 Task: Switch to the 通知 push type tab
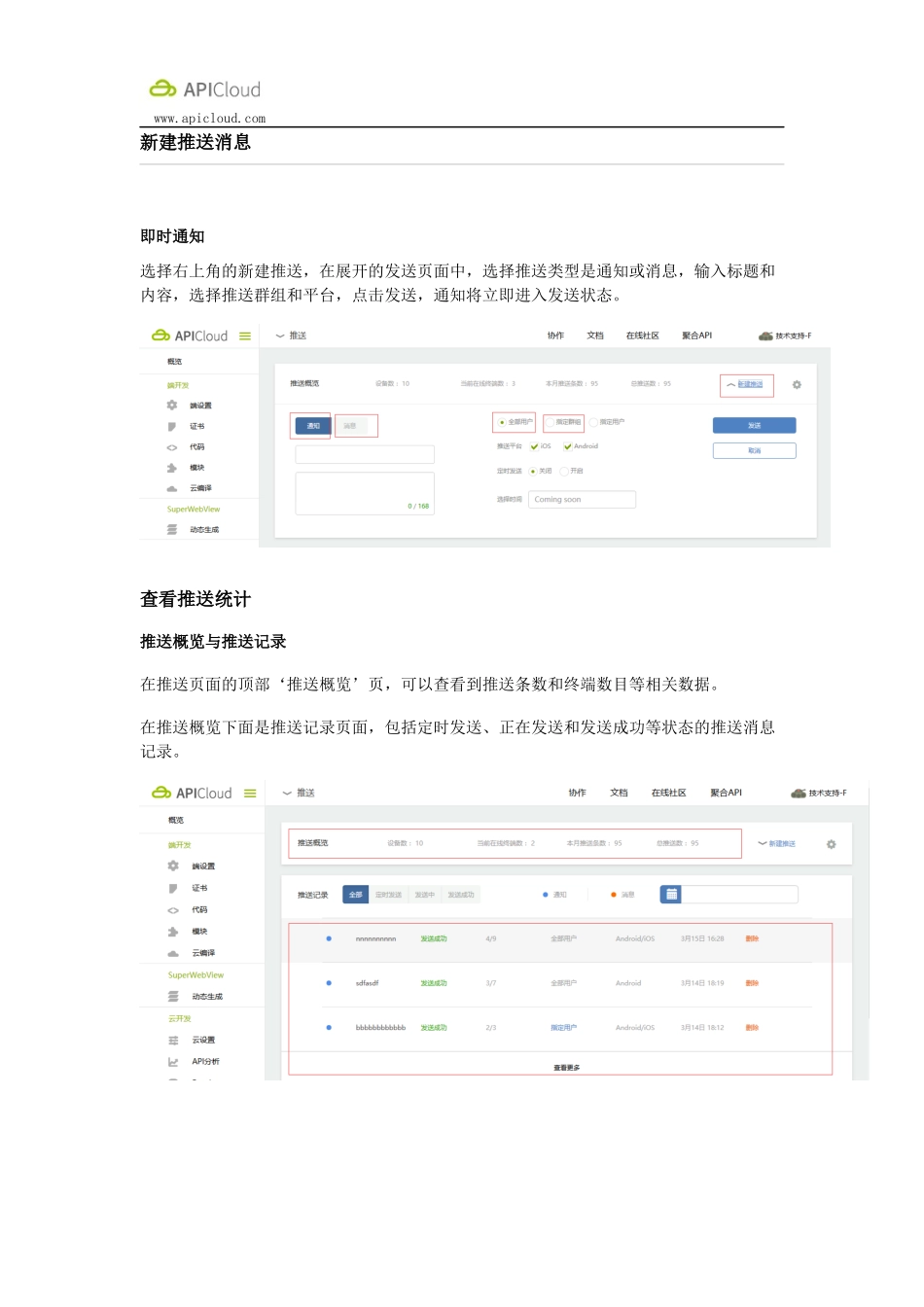point(313,426)
